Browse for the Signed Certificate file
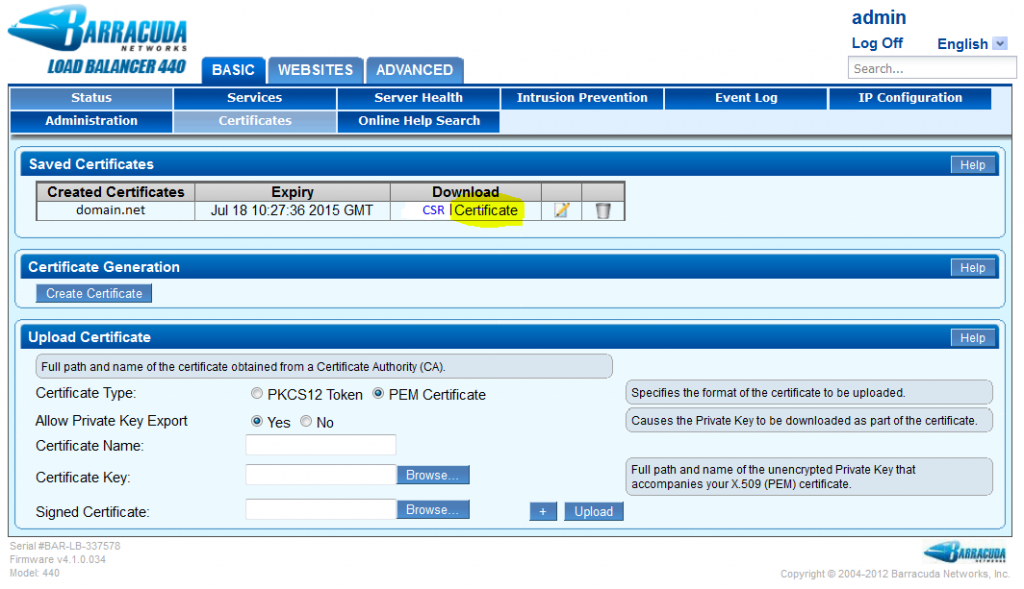The width and height of the screenshot is (1024, 589). (432, 509)
